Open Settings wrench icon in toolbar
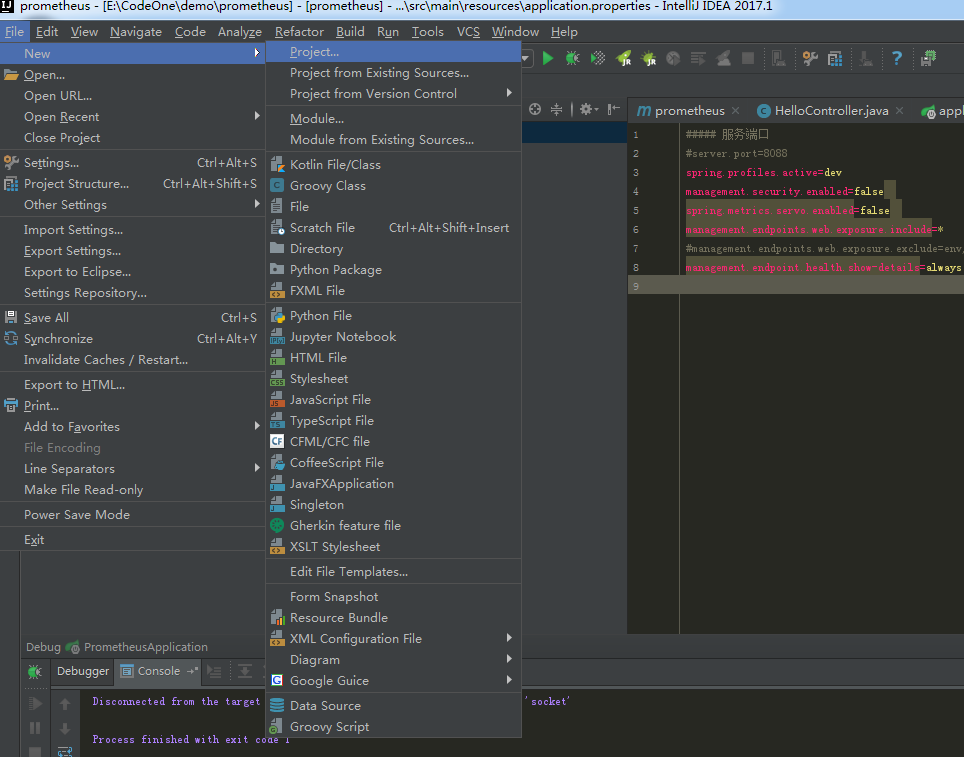964x757 pixels. pyautogui.click(x=810, y=58)
